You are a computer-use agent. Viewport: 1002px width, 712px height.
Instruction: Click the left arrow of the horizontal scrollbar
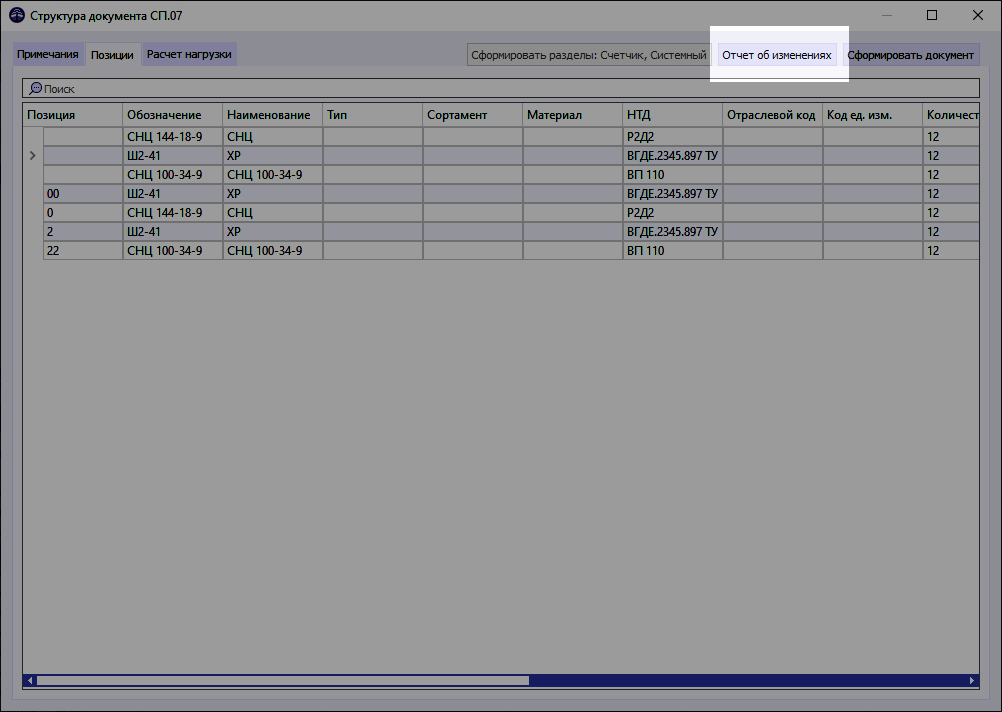(x=30, y=680)
